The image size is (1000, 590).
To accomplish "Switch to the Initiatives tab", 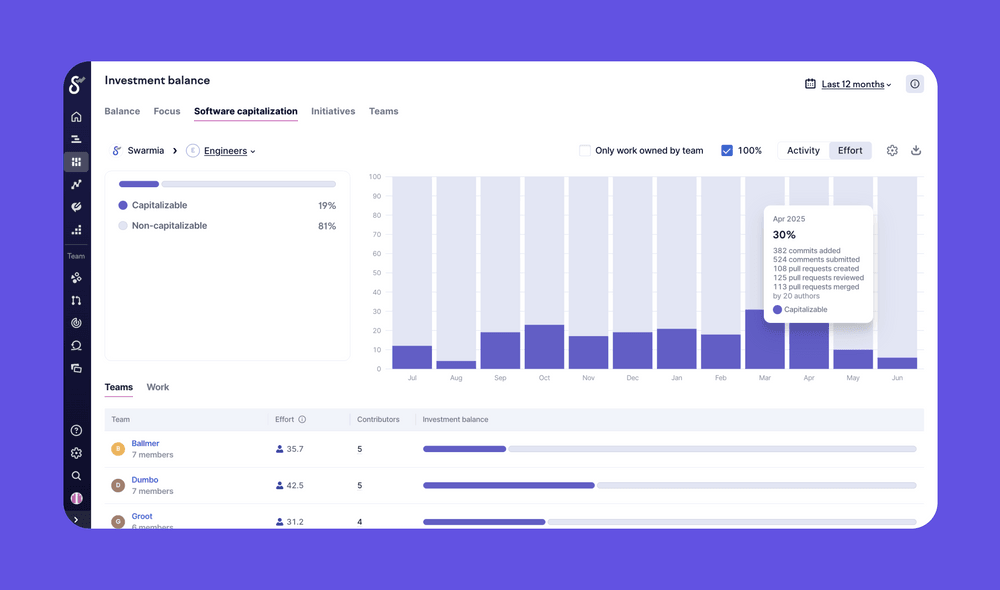I will click(x=333, y=111).
